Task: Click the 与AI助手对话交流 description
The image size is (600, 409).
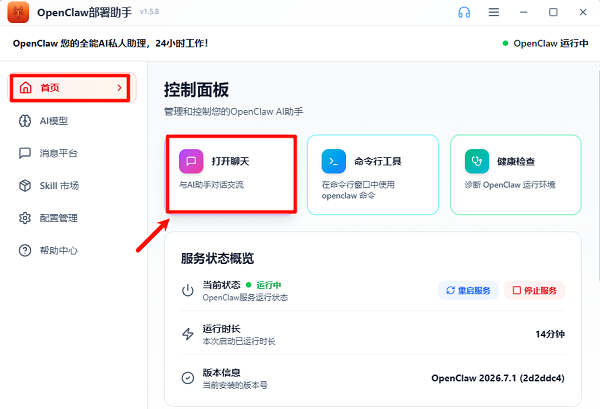Action: [211, 185]
